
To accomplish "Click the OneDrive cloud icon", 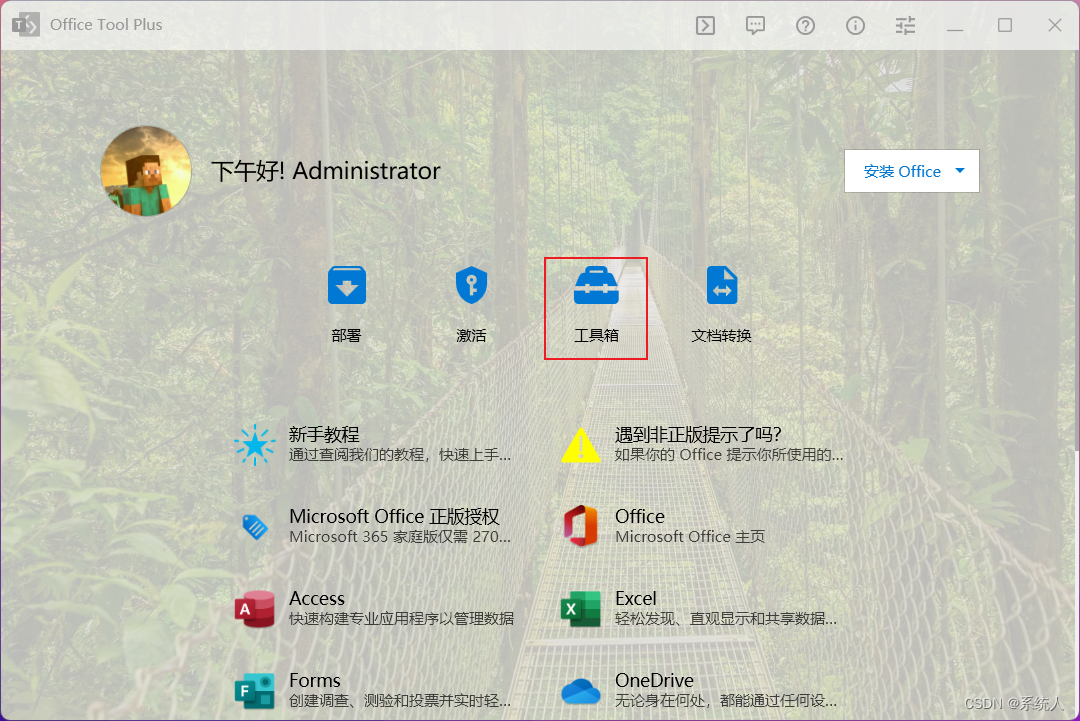I will pyautogui.click(x=581, y=691).
